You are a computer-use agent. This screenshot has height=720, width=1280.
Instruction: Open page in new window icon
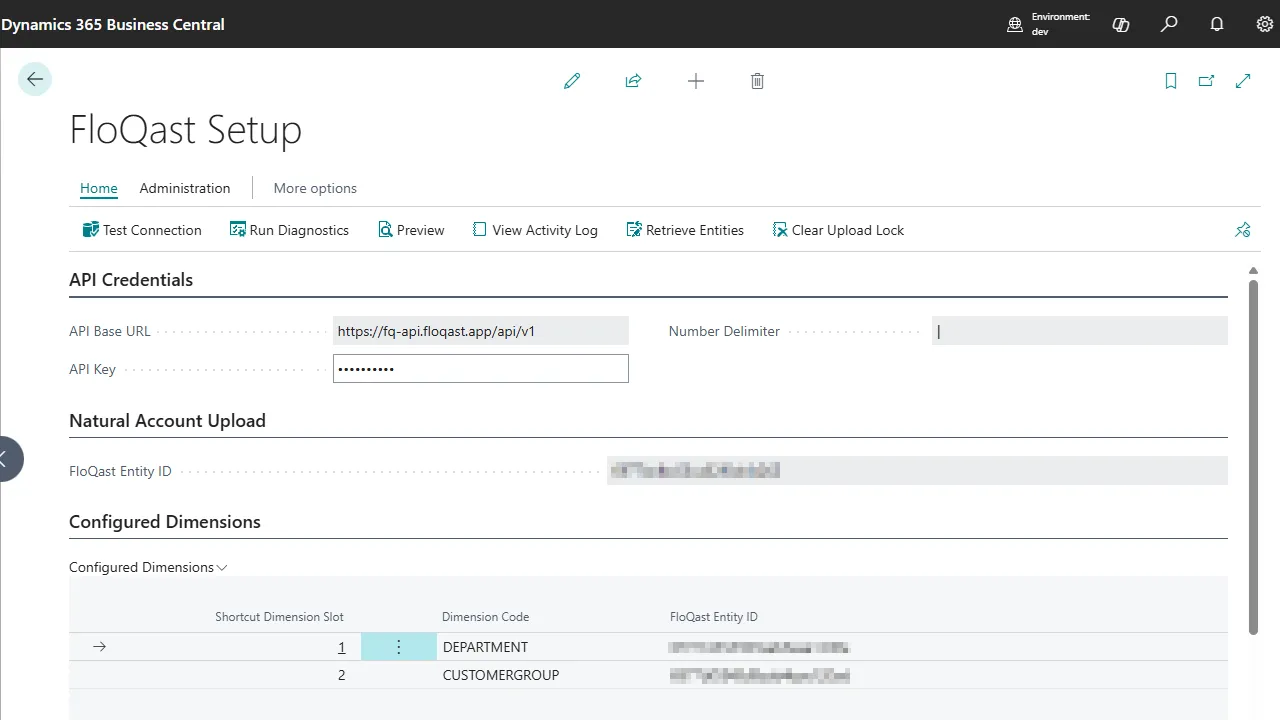click(x=1207, y=81)
